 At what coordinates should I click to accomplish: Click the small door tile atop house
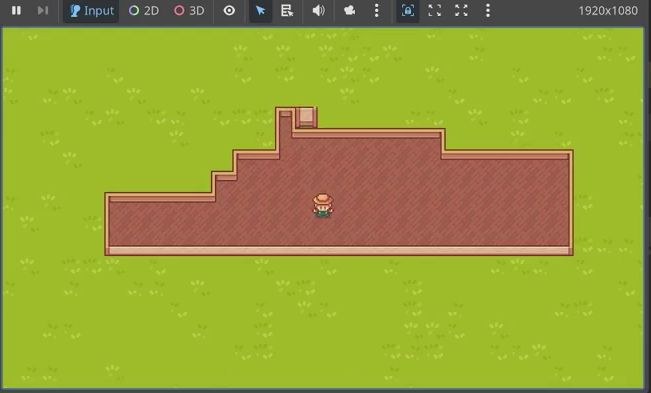point(306,117)
